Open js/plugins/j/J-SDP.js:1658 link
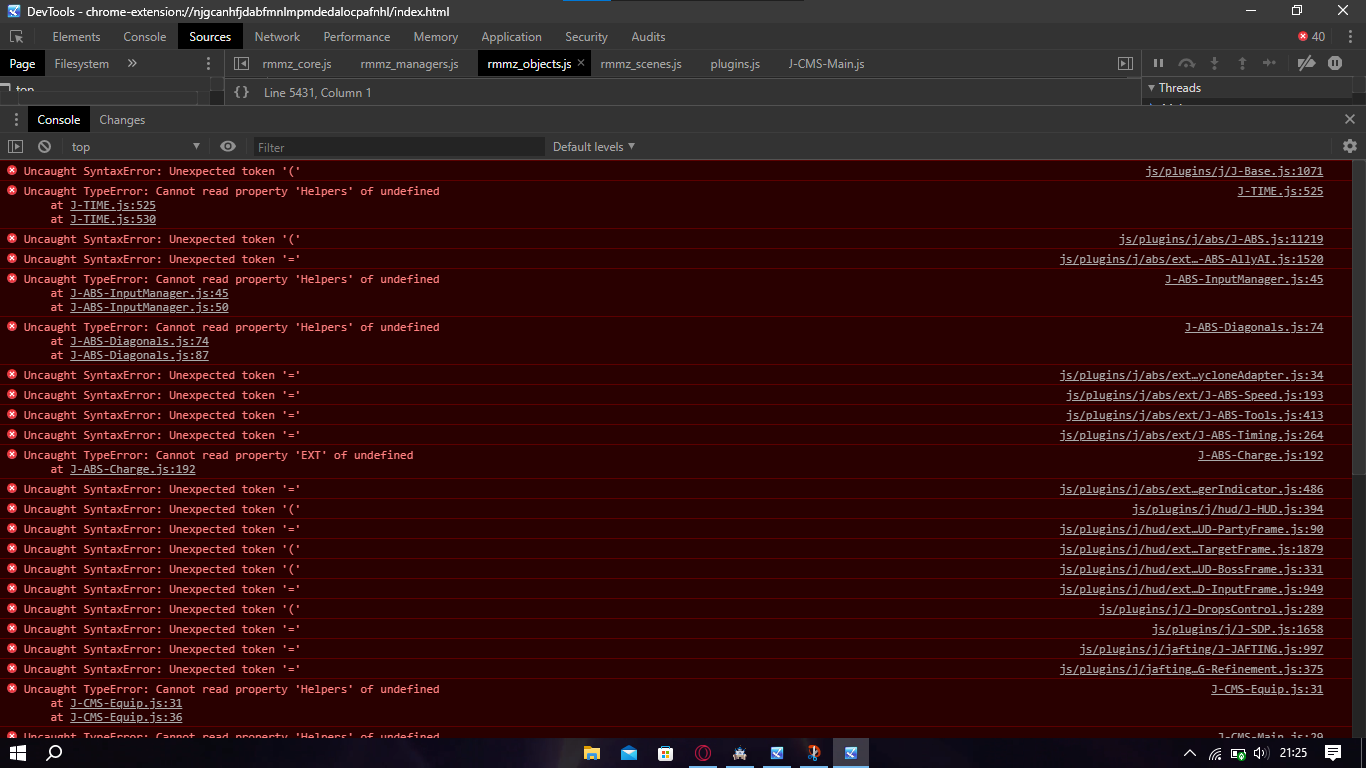 pos(1237,629)
